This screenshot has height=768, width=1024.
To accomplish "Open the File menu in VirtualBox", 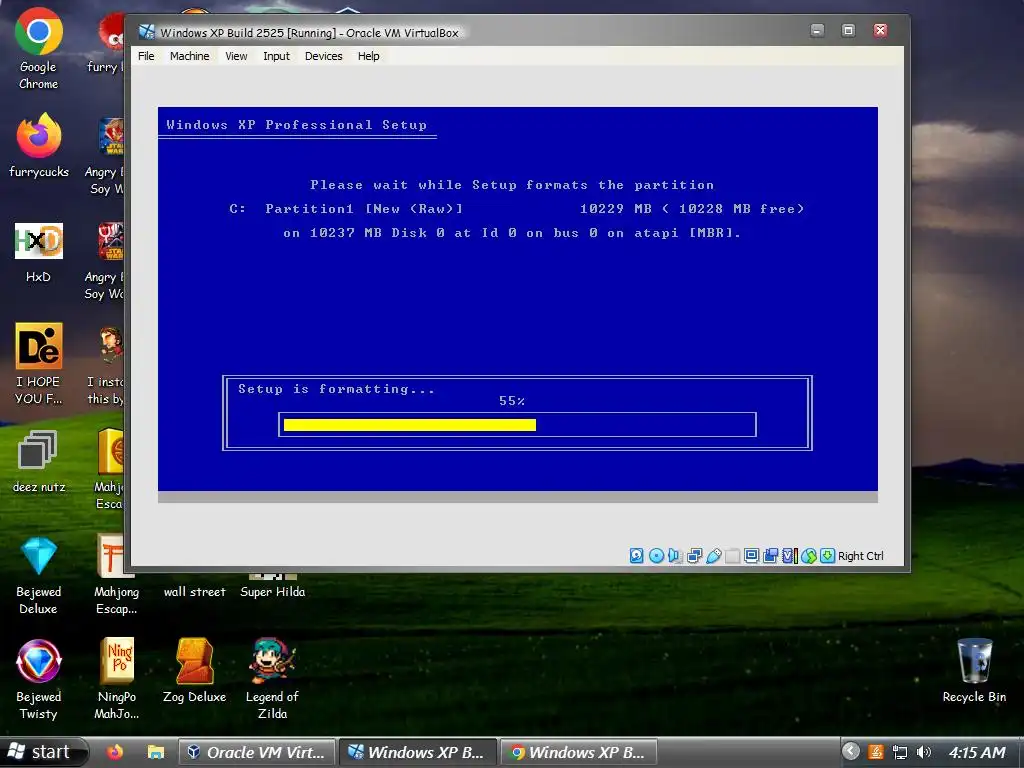I will coord(146,56).
